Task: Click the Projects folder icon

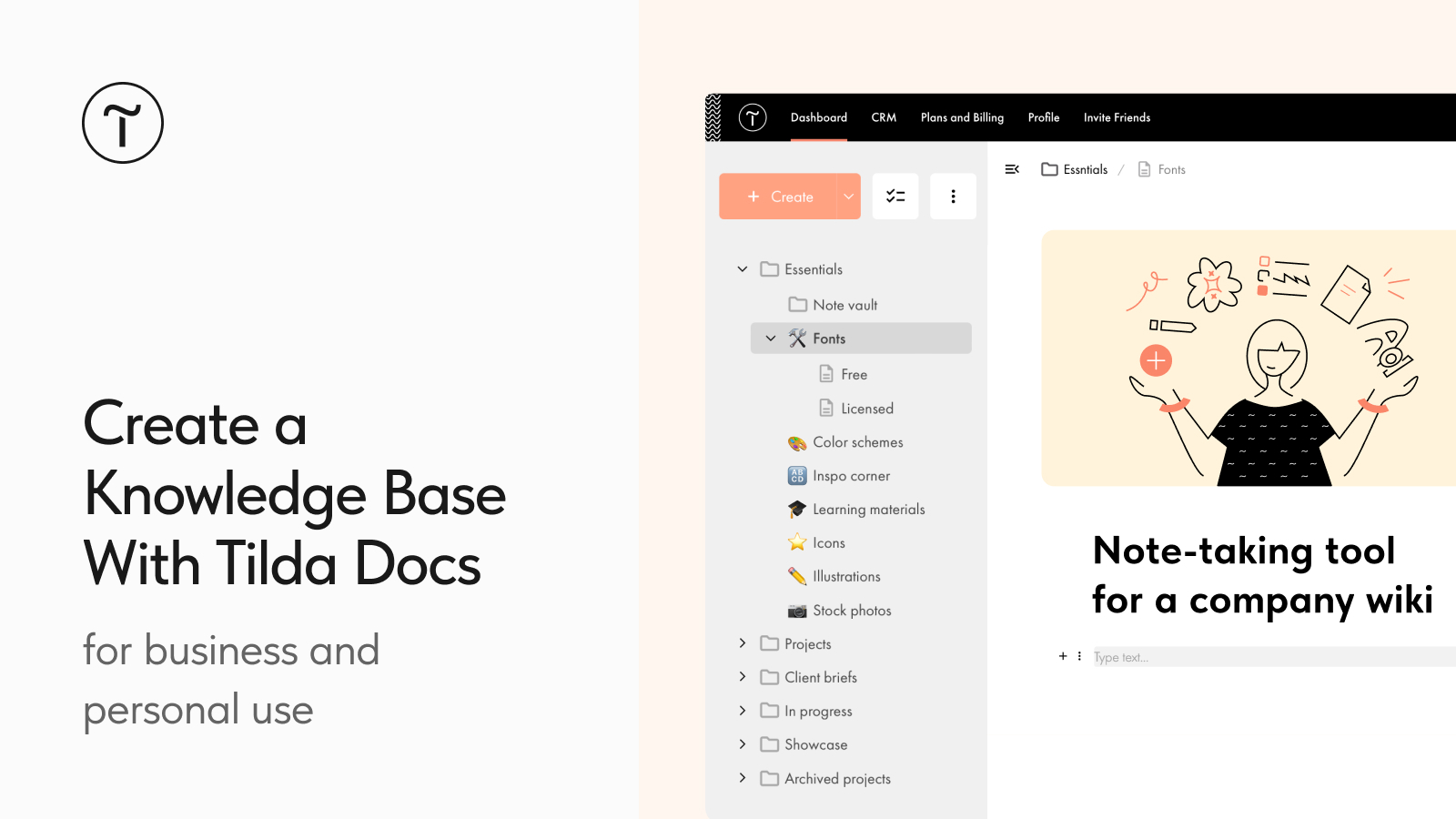Action: (770, 643)
